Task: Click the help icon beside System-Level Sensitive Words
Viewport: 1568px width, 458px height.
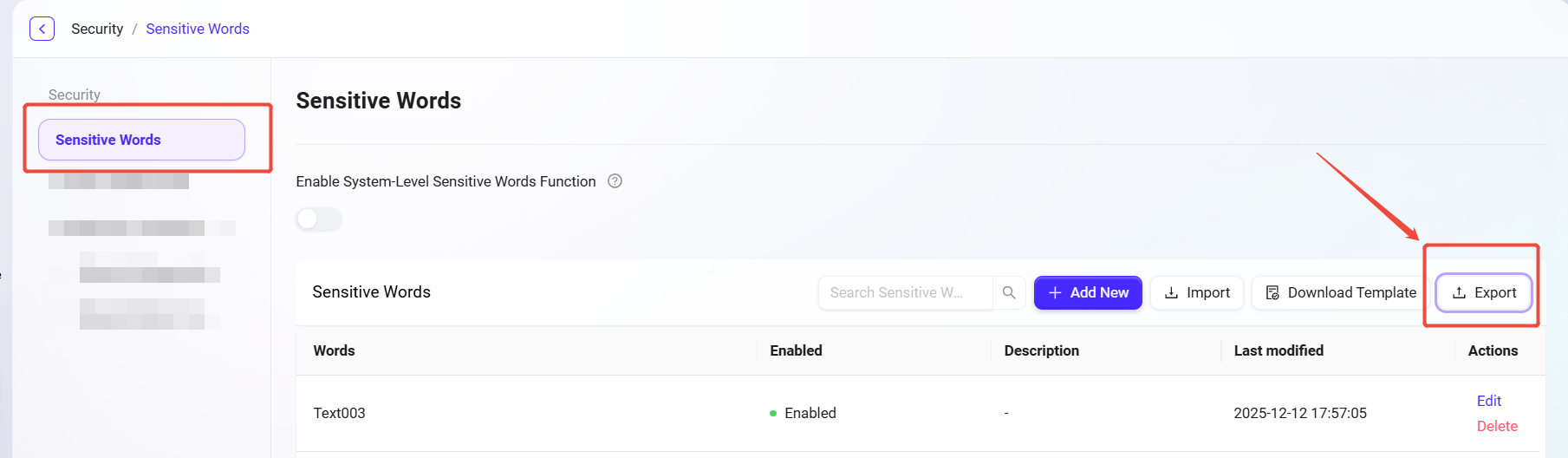Action: click(615, 181)
